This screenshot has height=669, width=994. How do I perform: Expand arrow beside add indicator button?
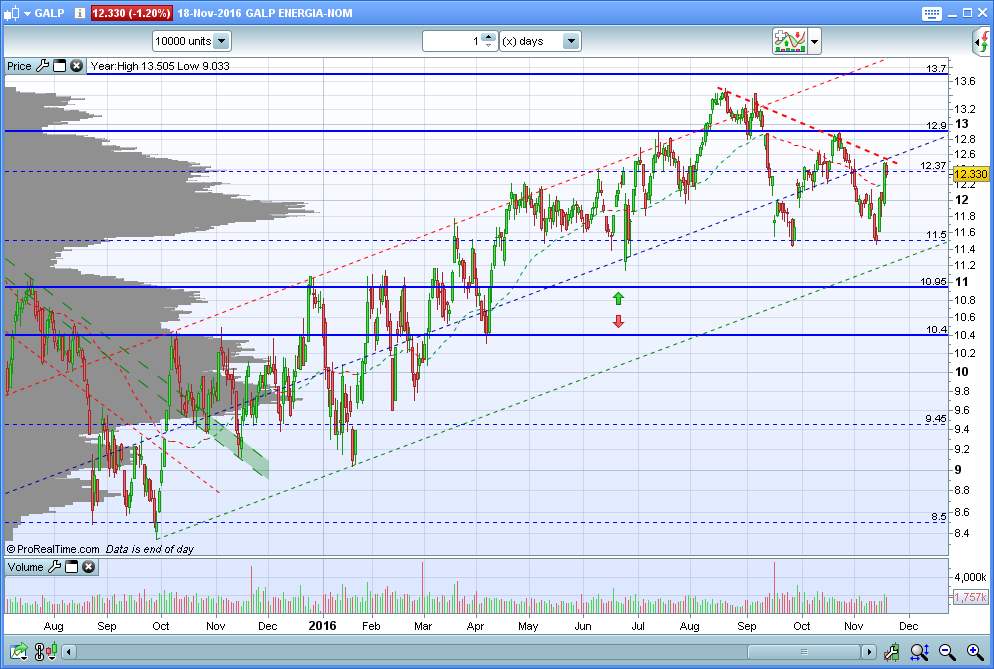(x=815, y=42)
